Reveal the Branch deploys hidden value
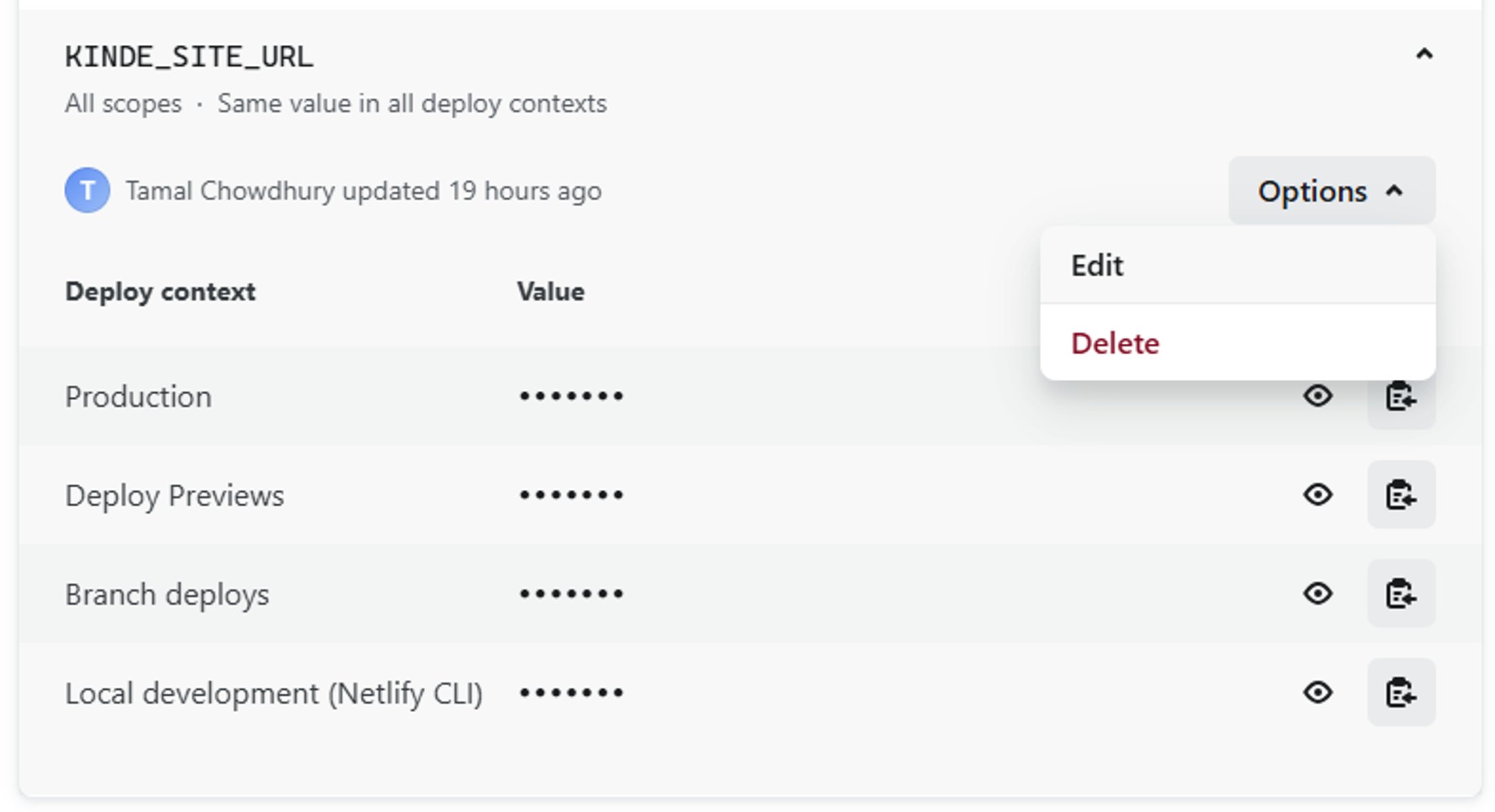 pos(1318,593)
